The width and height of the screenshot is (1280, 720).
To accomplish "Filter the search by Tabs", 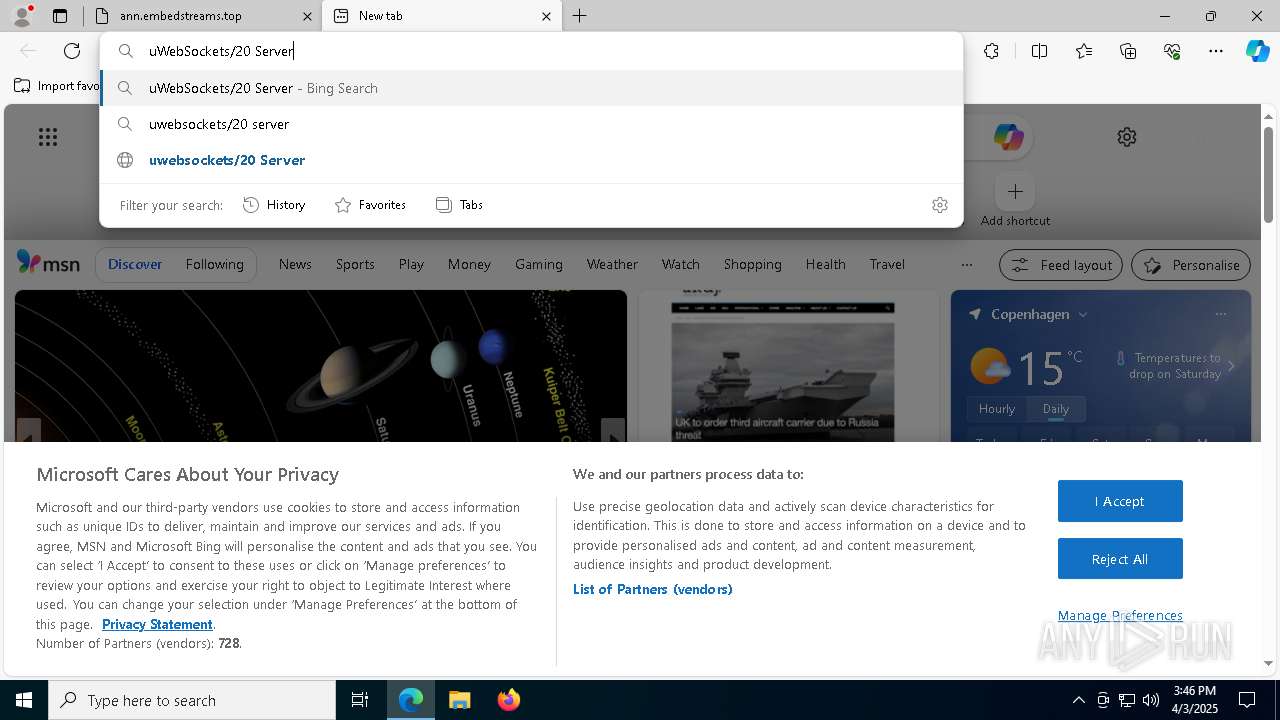I will coord(460,205).
